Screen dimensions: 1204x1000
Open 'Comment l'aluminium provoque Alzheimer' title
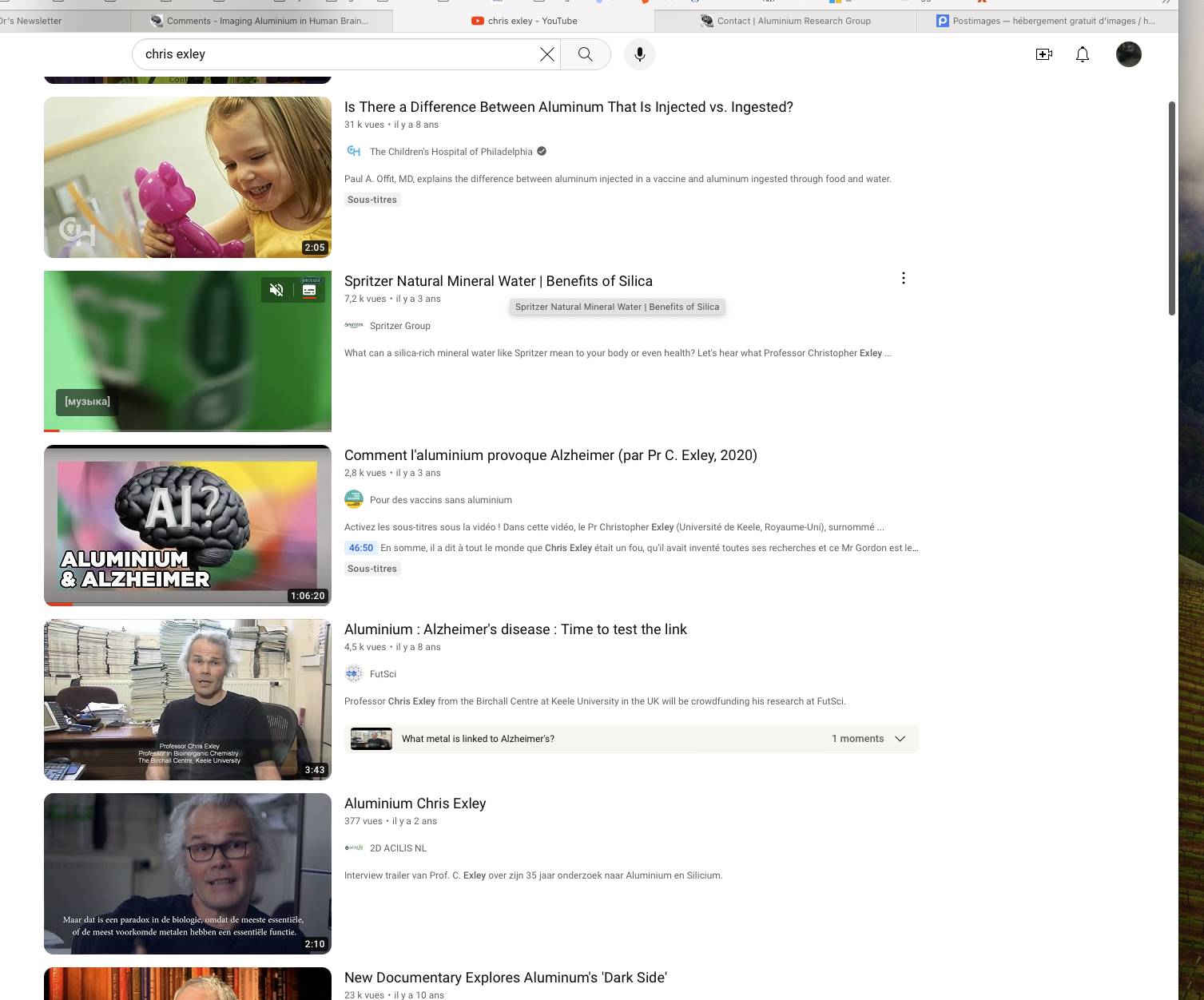click(x=550, y=455)
